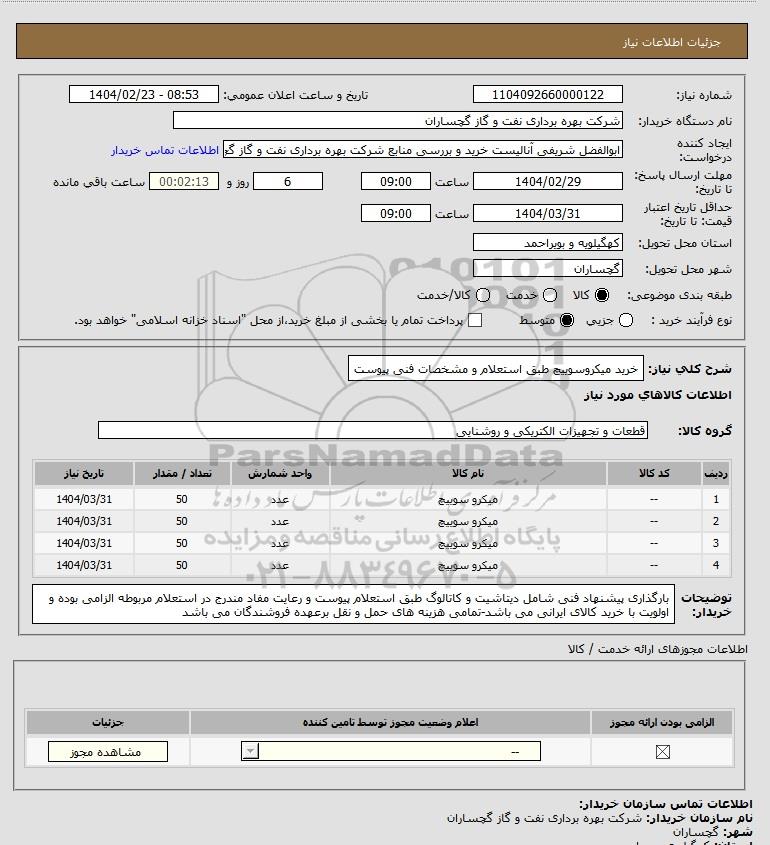Select row 2 میکرو سوییچ item name
The height and width of the screenshot is (845, 770).
(x=468, y=522)
